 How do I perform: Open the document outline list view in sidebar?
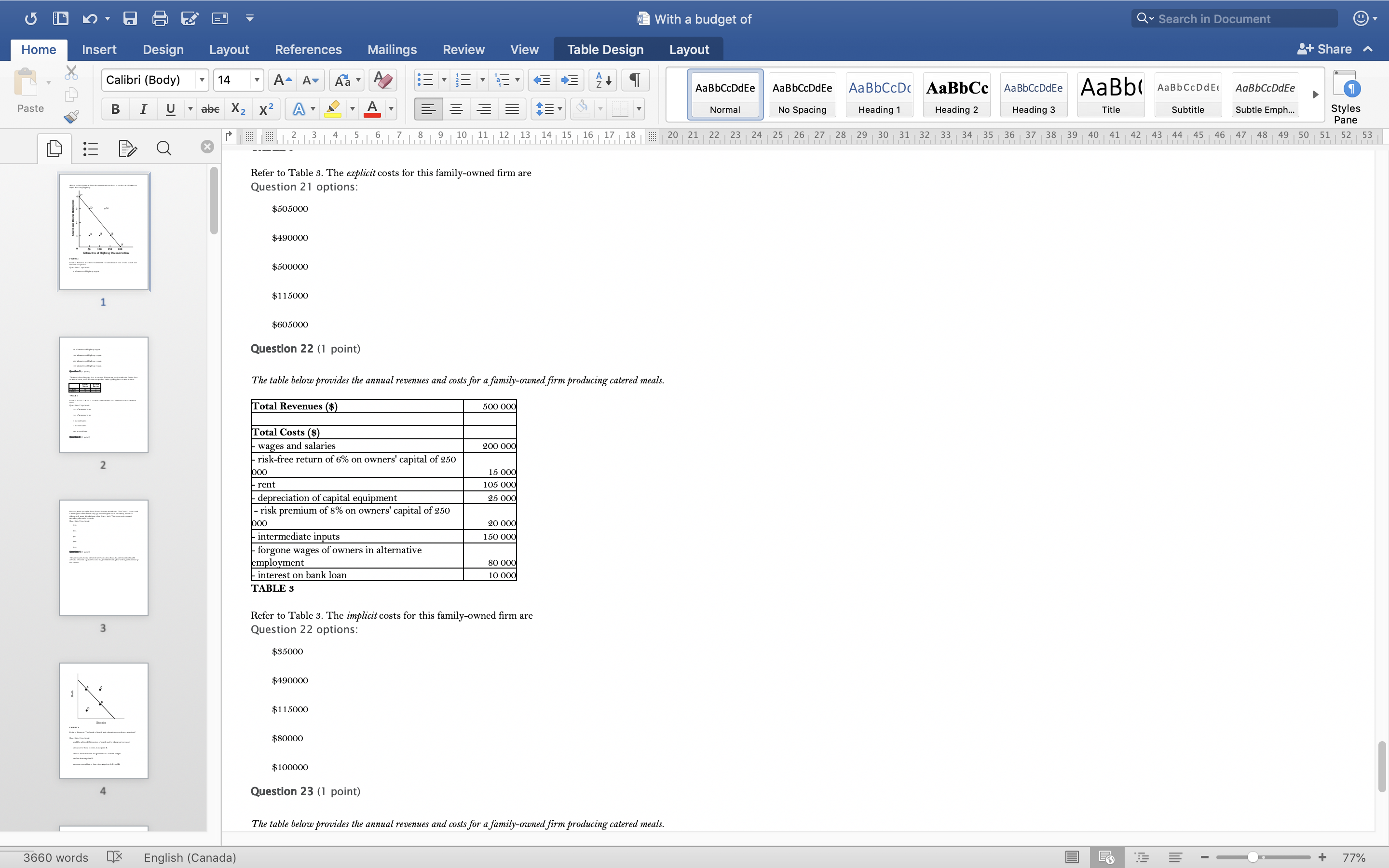91,149
